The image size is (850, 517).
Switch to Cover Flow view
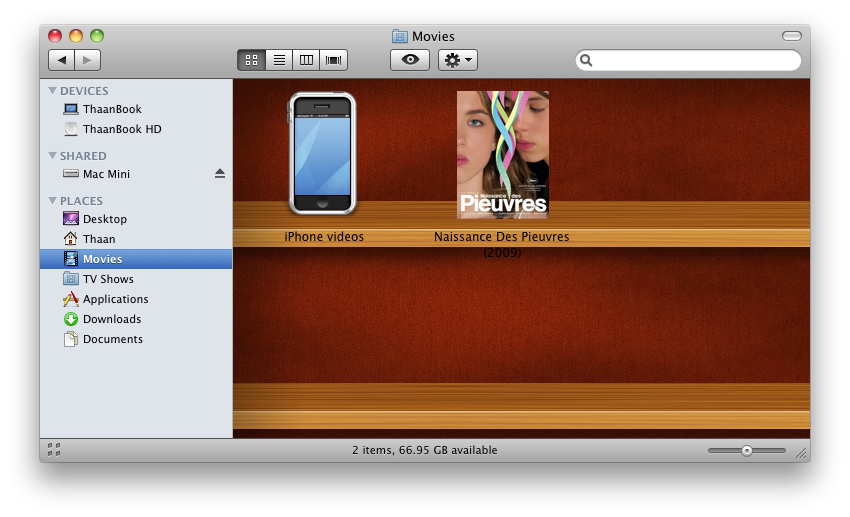[x=333, y=60]
